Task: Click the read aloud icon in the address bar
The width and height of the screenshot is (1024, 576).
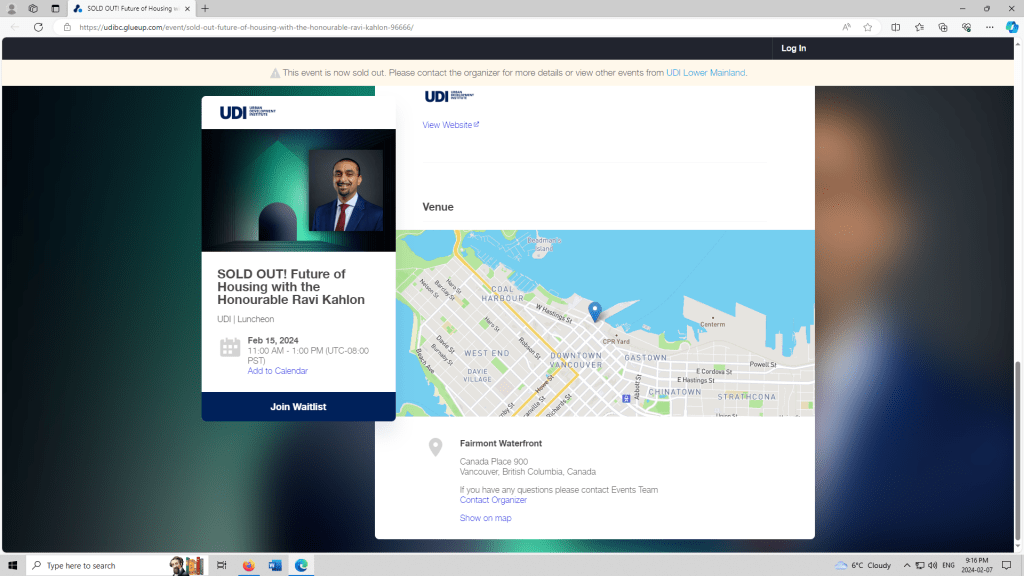Action: (846, 27)
